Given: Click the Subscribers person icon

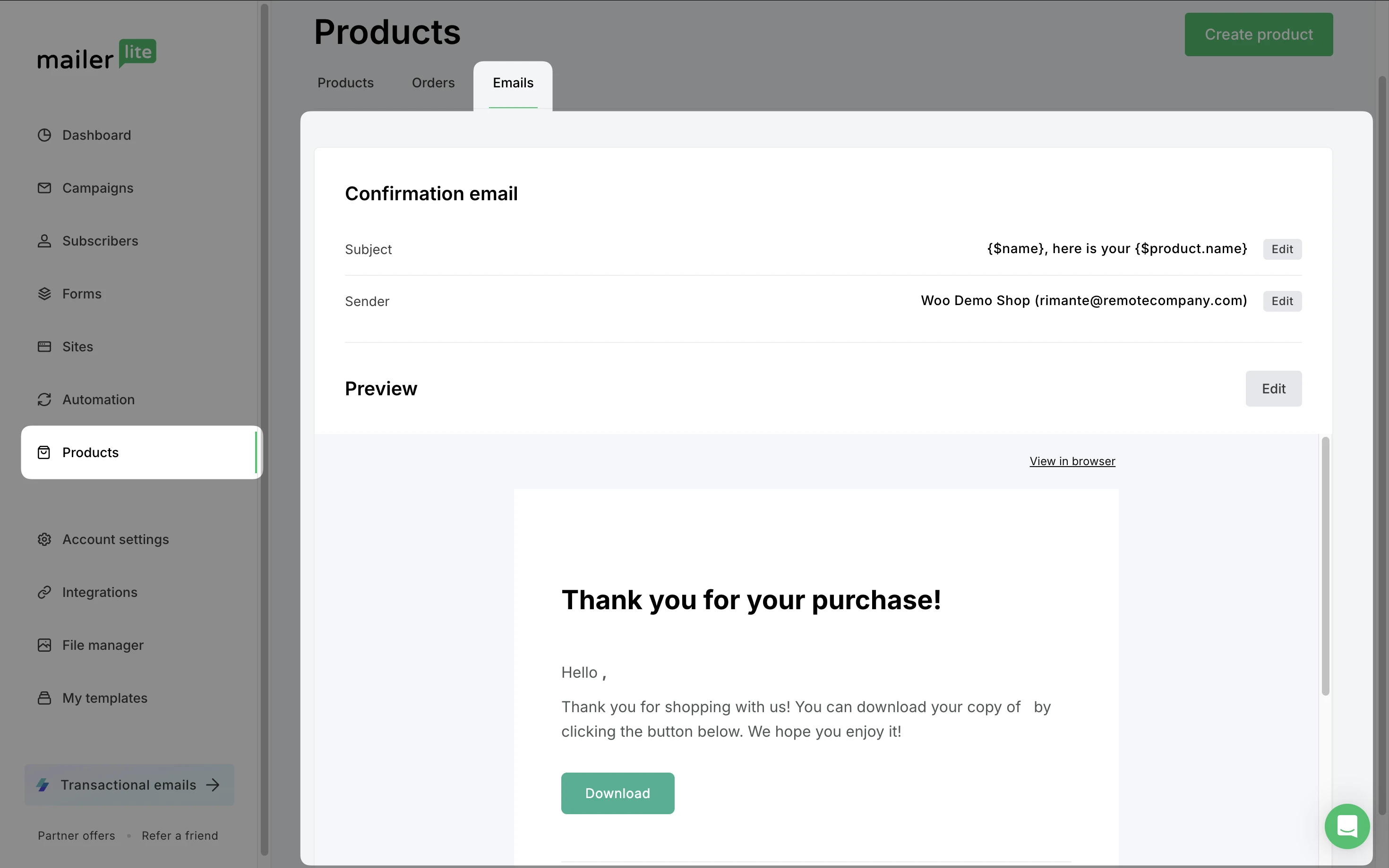Looking at the screenshot, I should tap(44, 241).
